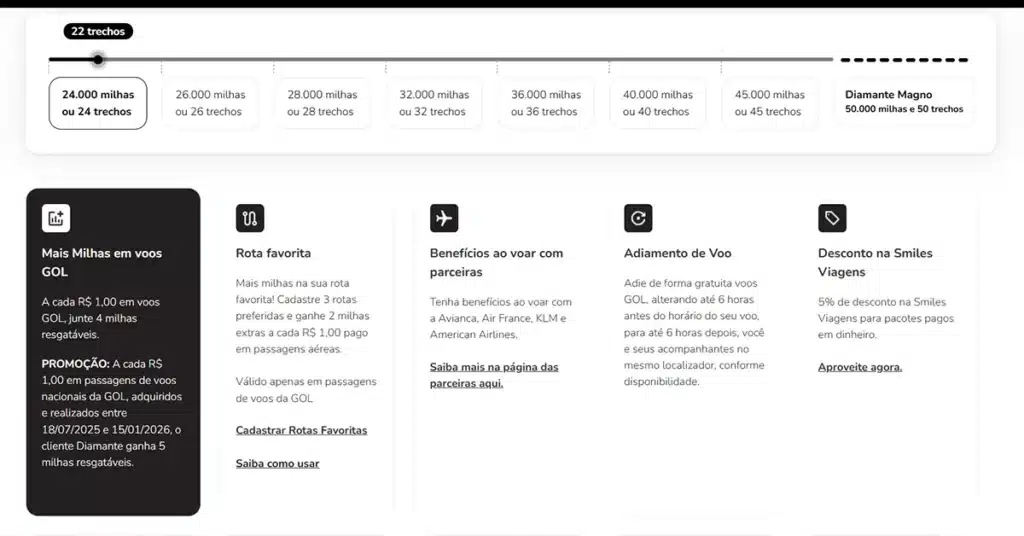Open the Saiba como usar link
1024x536 pixels.
277,463
